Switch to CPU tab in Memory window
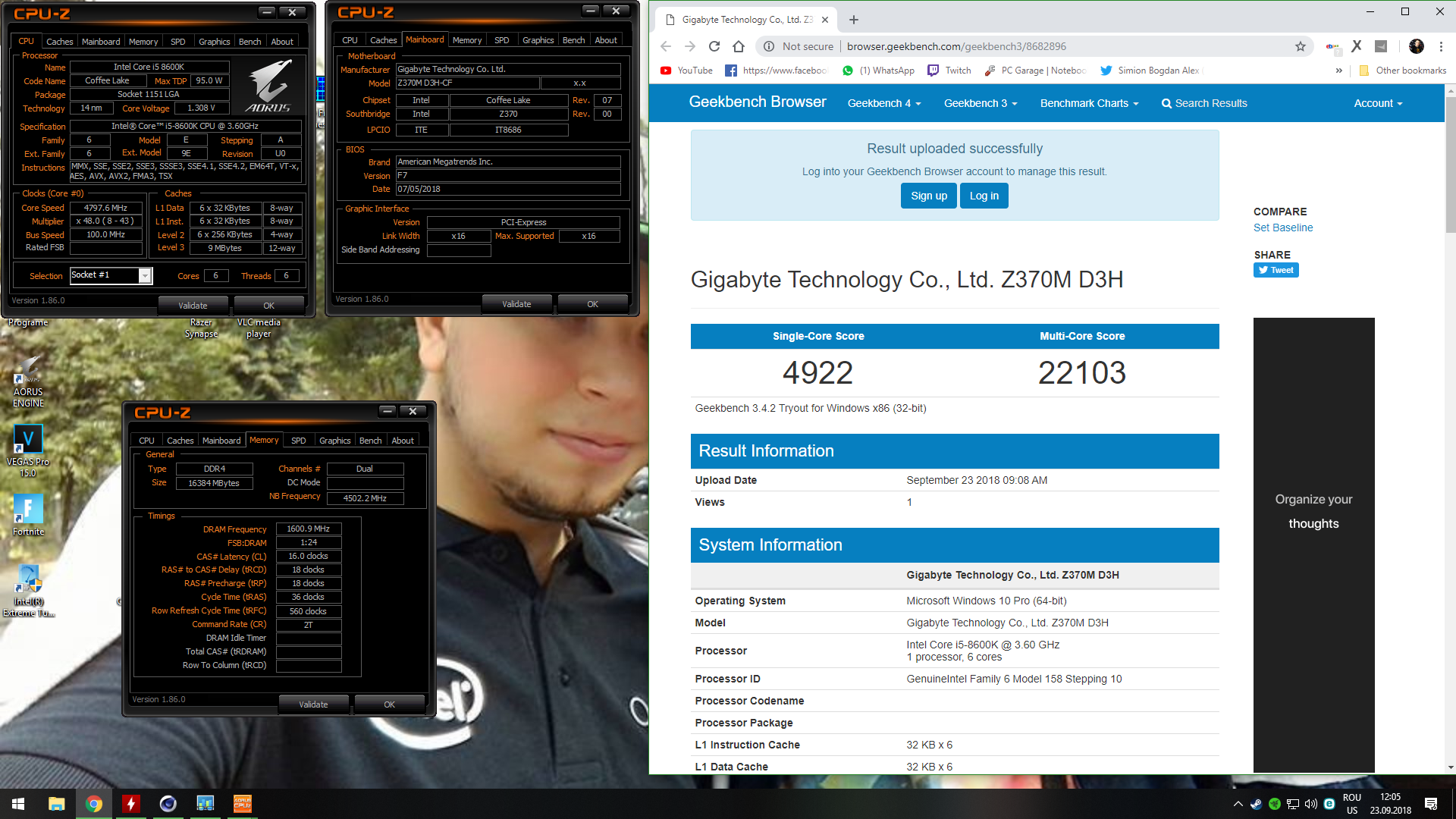Screen dimensions: 1456x819 click(x=146, y=441)
